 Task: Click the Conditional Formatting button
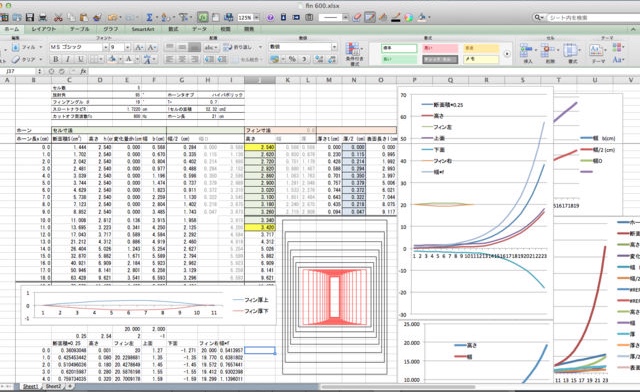point(353,54)
